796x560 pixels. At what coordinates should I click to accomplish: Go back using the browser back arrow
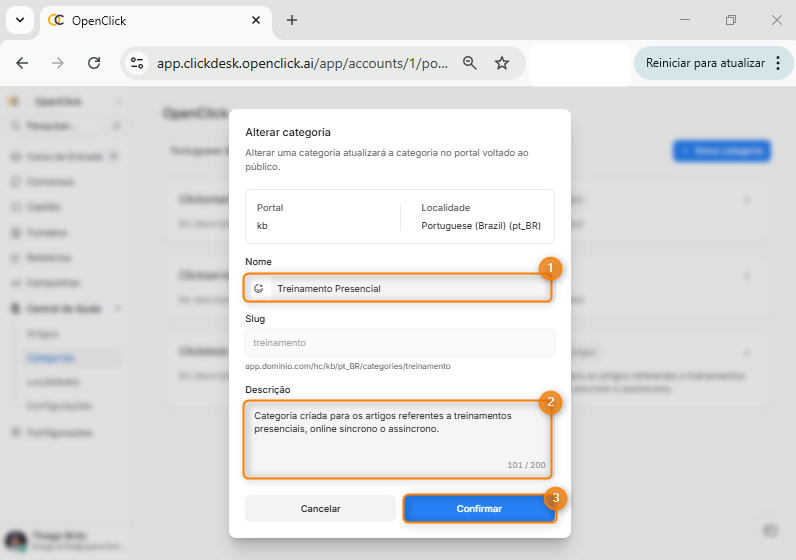tap(22, 63)
